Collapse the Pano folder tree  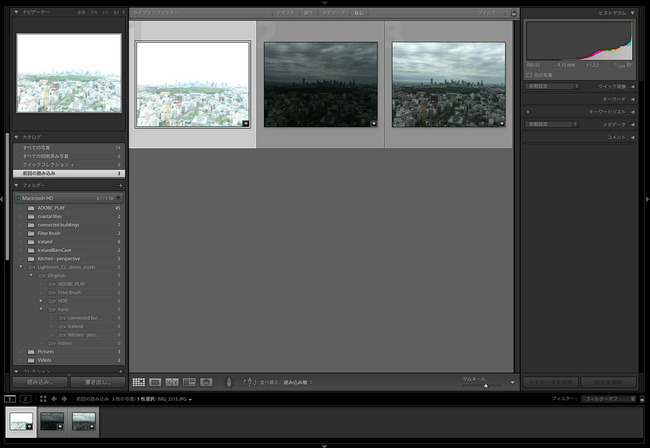coord(41,309)
